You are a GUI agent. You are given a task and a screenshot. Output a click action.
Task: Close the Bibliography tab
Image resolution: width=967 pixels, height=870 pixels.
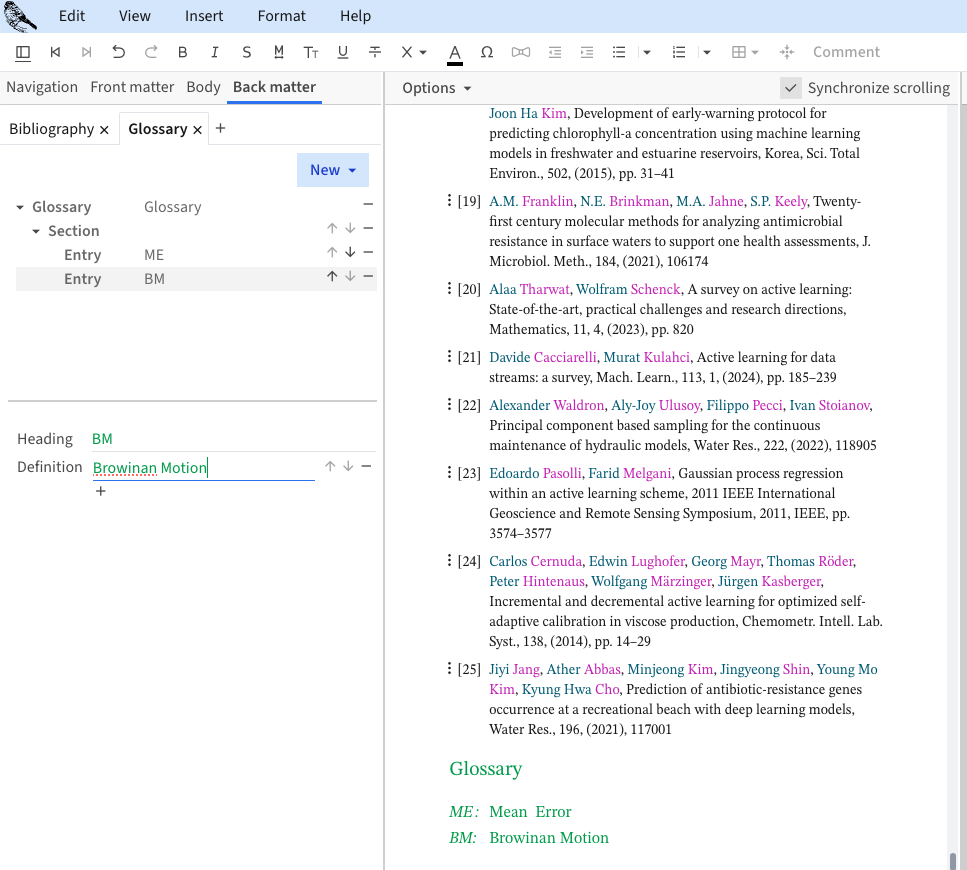(104, 129)
